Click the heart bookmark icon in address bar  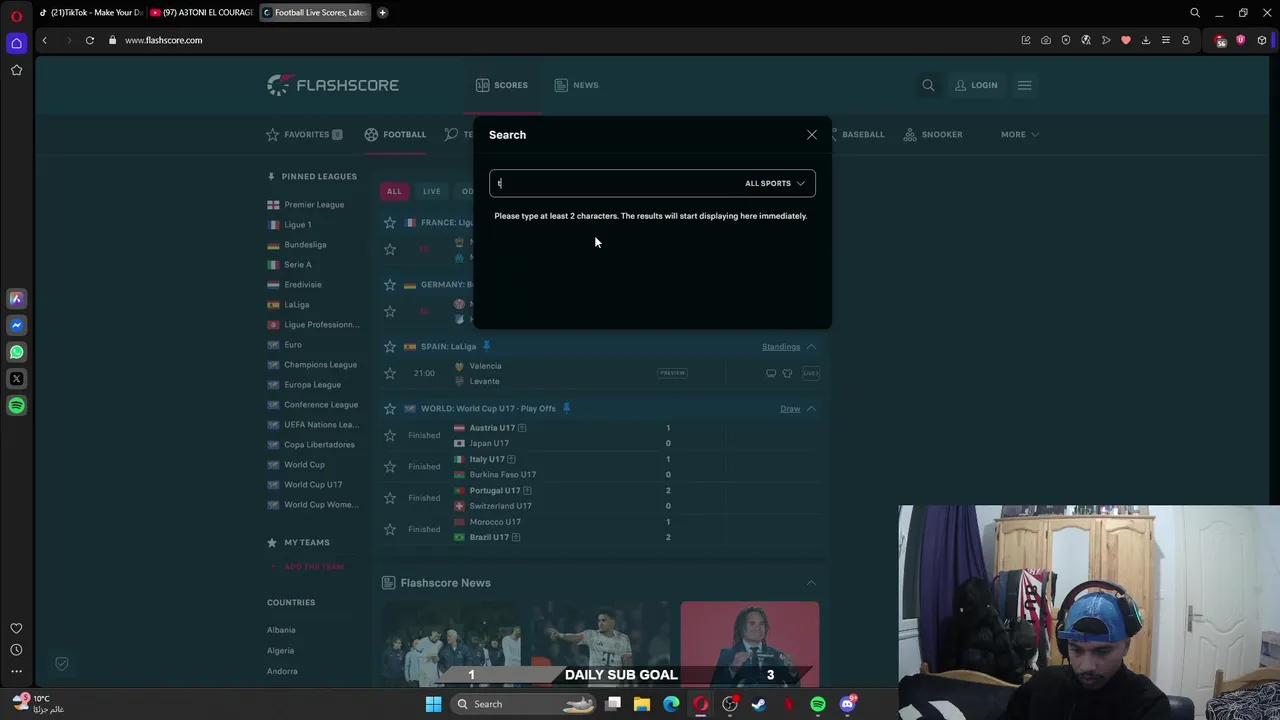1126,40
